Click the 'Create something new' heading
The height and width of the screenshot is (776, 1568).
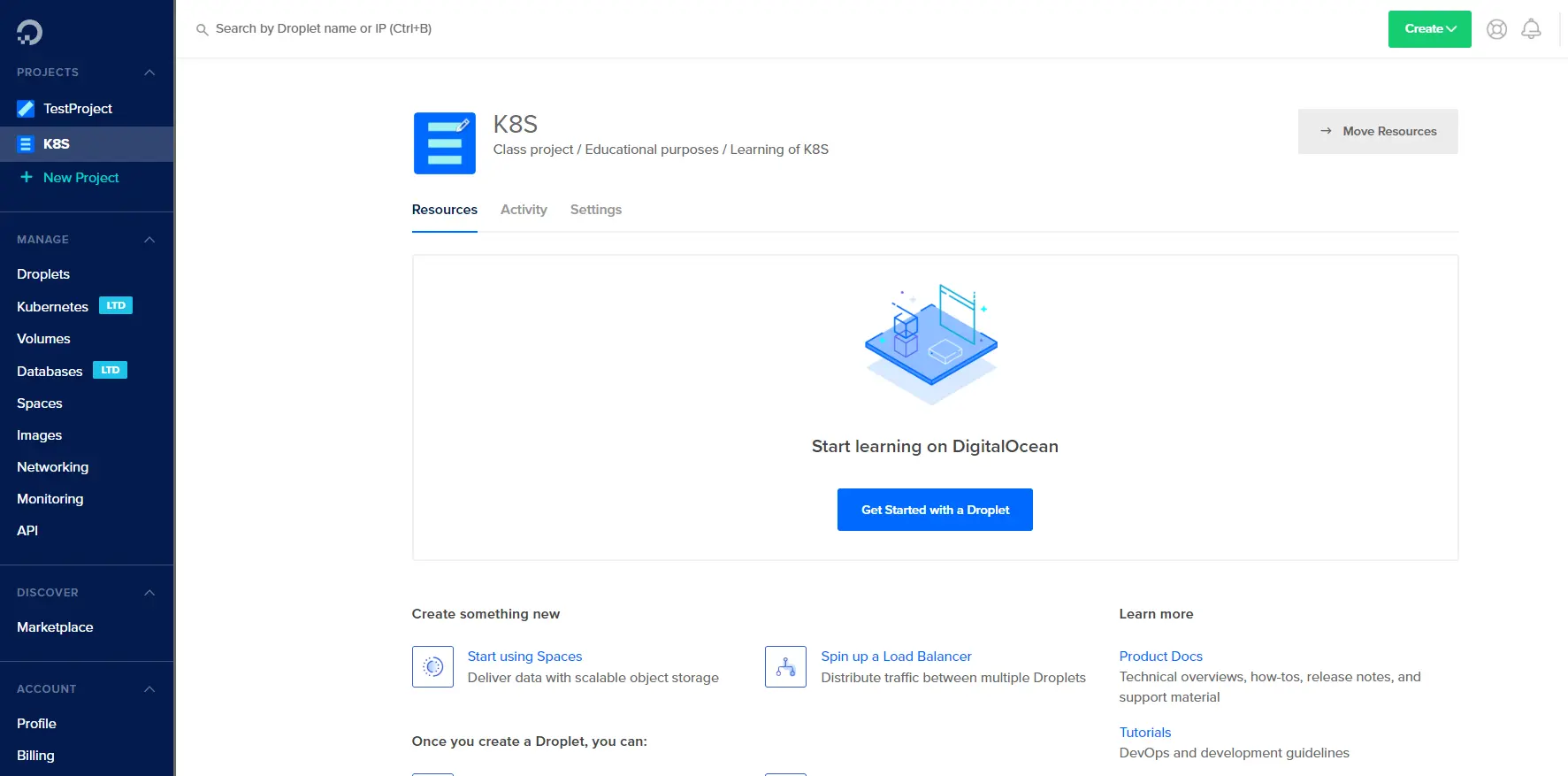click(486, 614)
